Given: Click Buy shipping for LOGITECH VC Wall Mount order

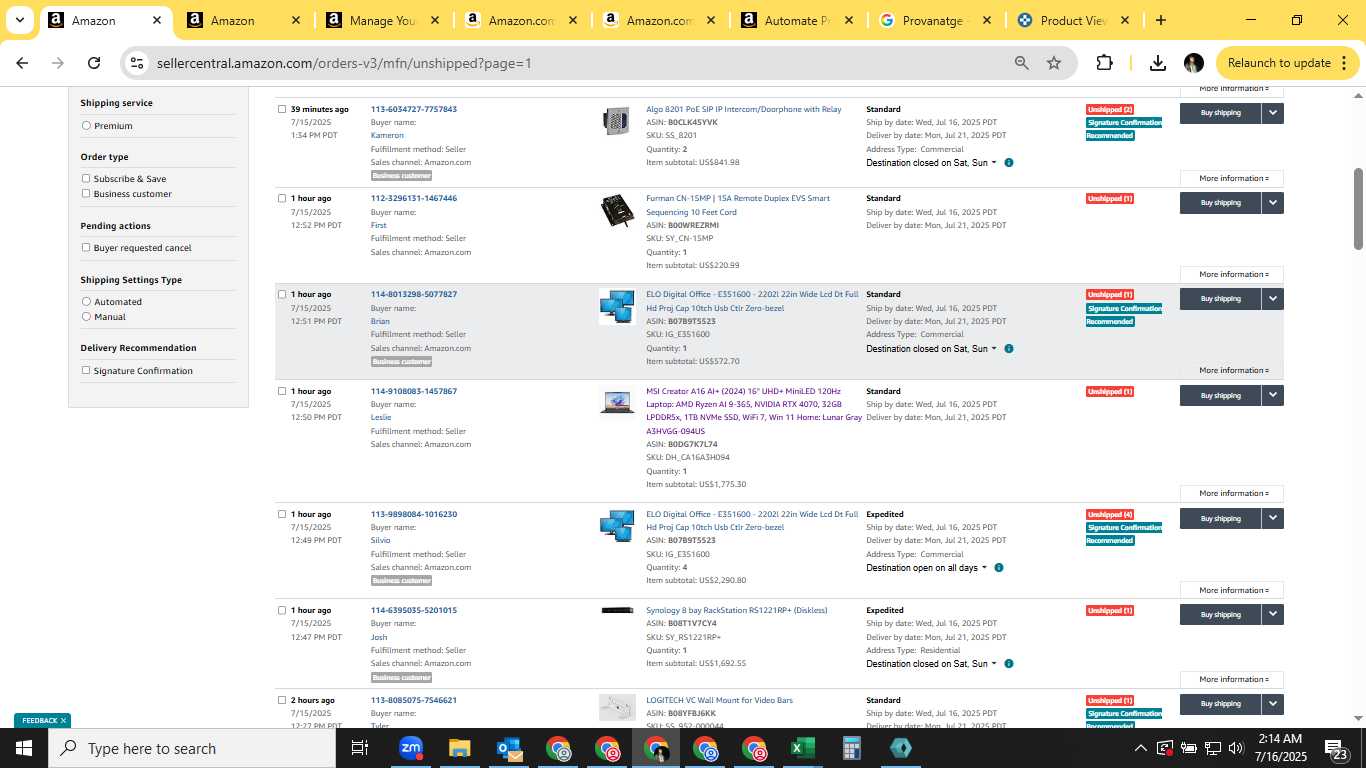Looking at the screenshot, I should (1220, 704).
